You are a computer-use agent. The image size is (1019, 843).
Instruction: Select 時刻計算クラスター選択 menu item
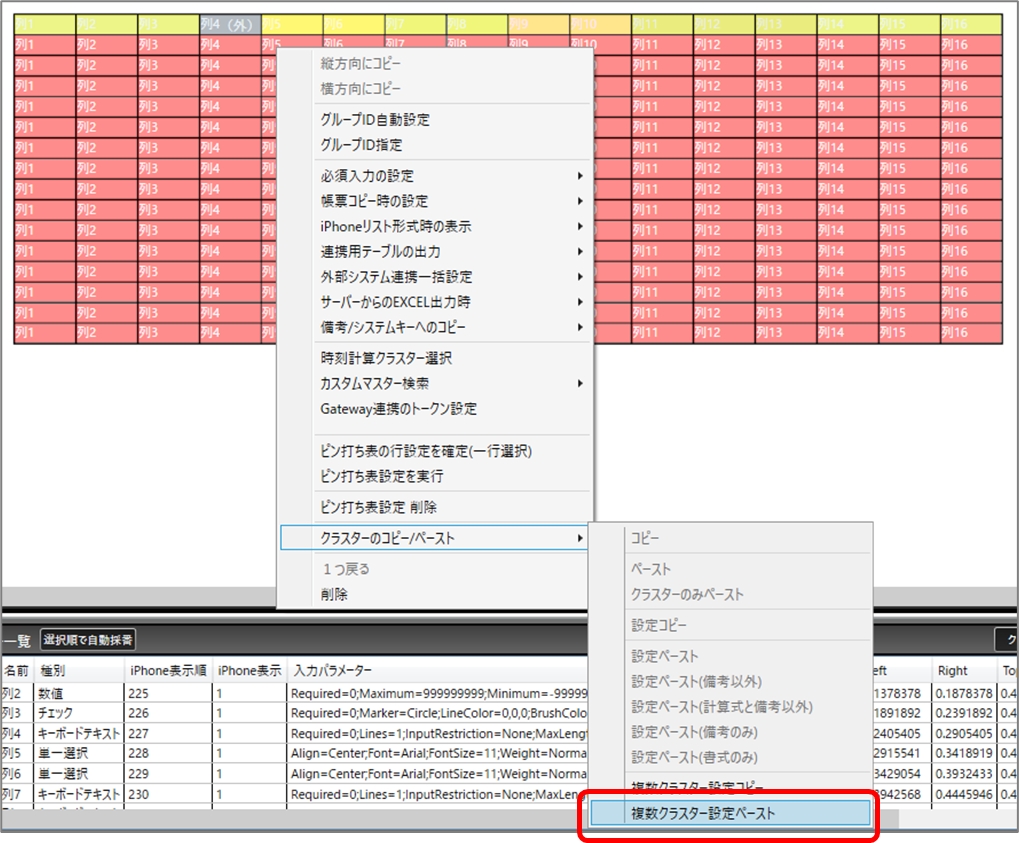[386, 358]
